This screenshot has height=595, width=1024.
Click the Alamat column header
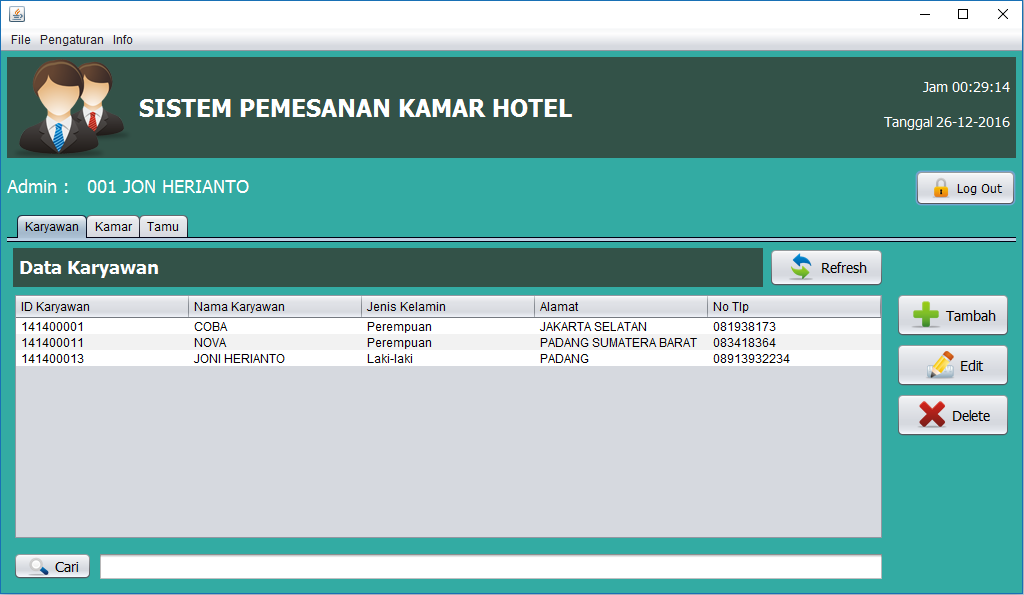(x=620, y=306)
